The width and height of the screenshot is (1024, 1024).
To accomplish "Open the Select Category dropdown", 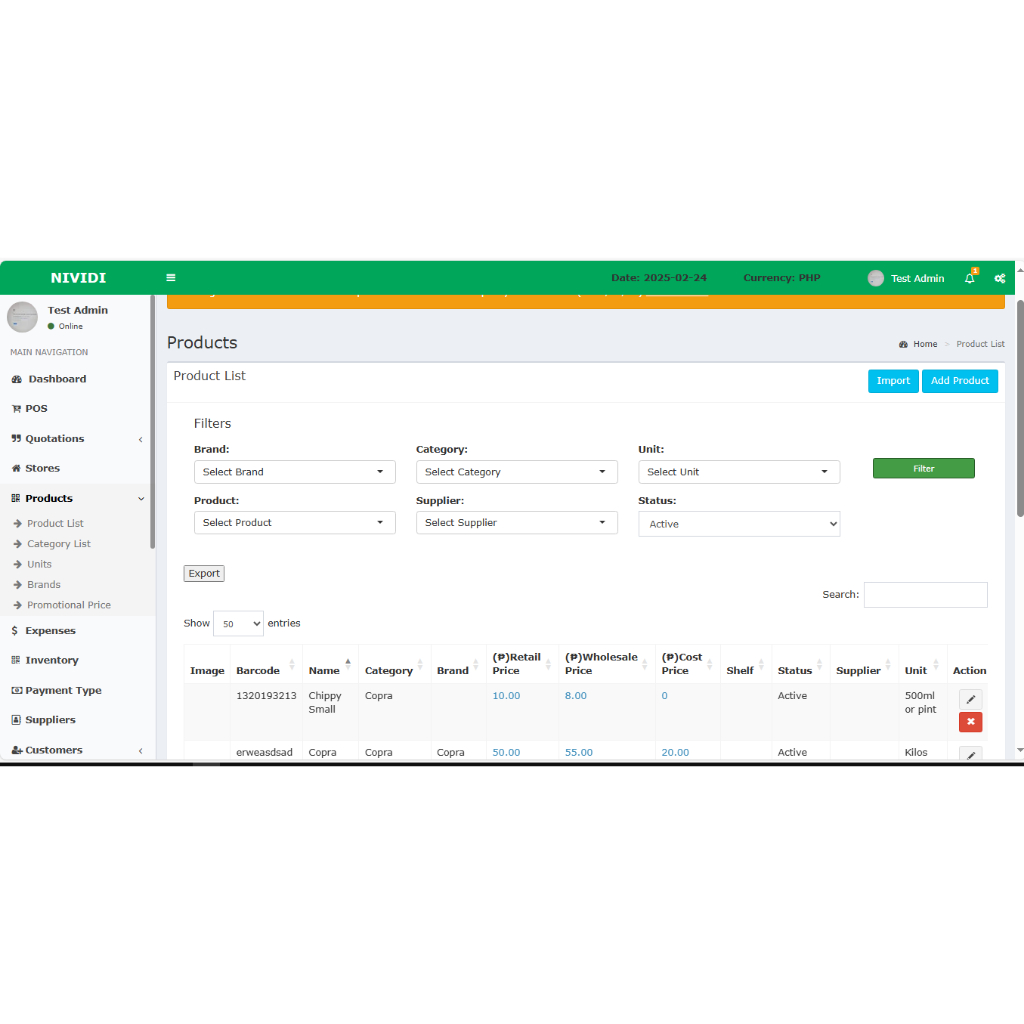I will (x=516, y=472).
